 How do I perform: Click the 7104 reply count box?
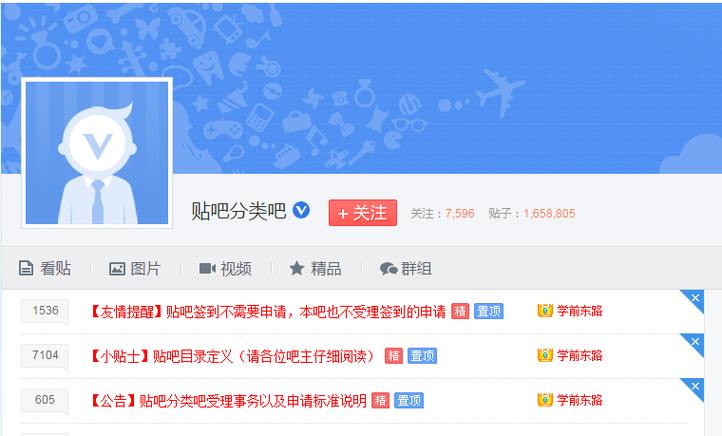(45, 355)
